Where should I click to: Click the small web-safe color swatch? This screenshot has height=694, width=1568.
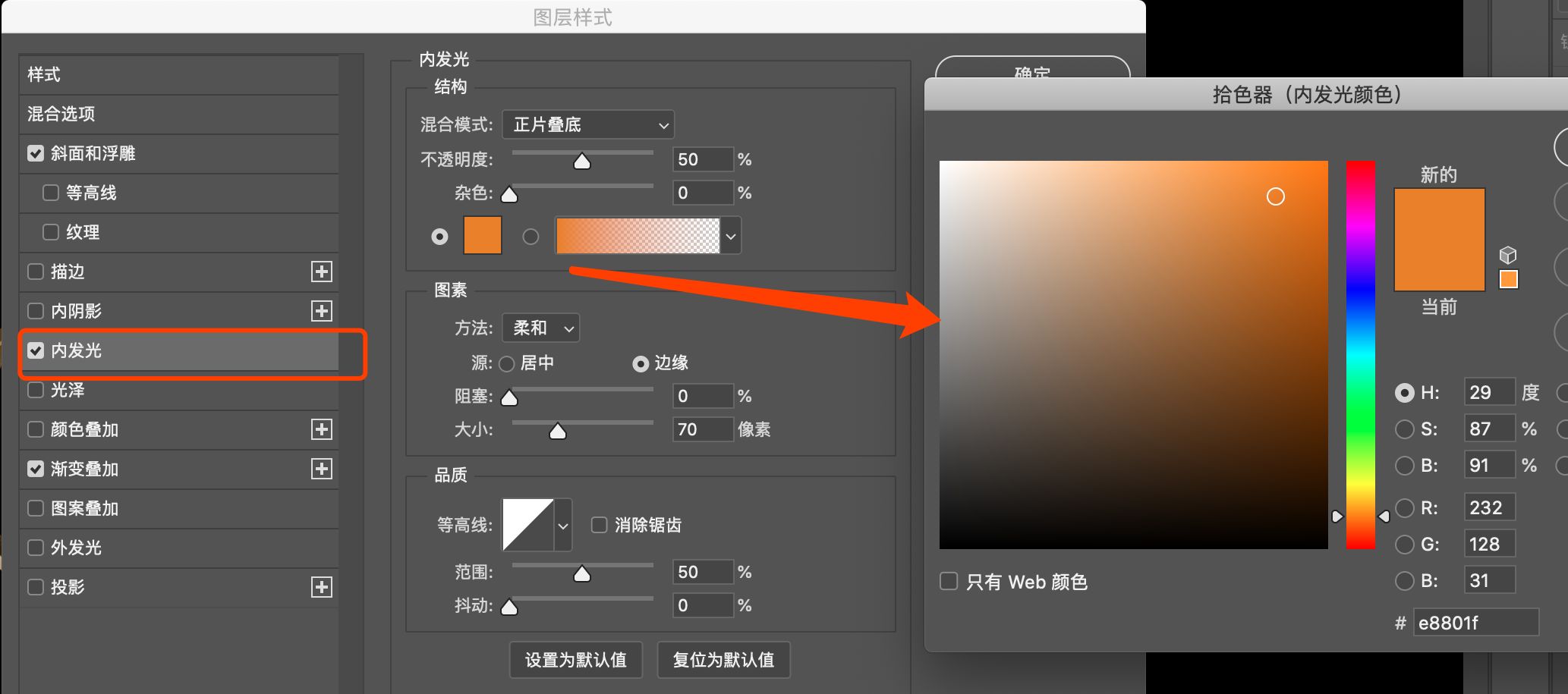coord(1509,279)
